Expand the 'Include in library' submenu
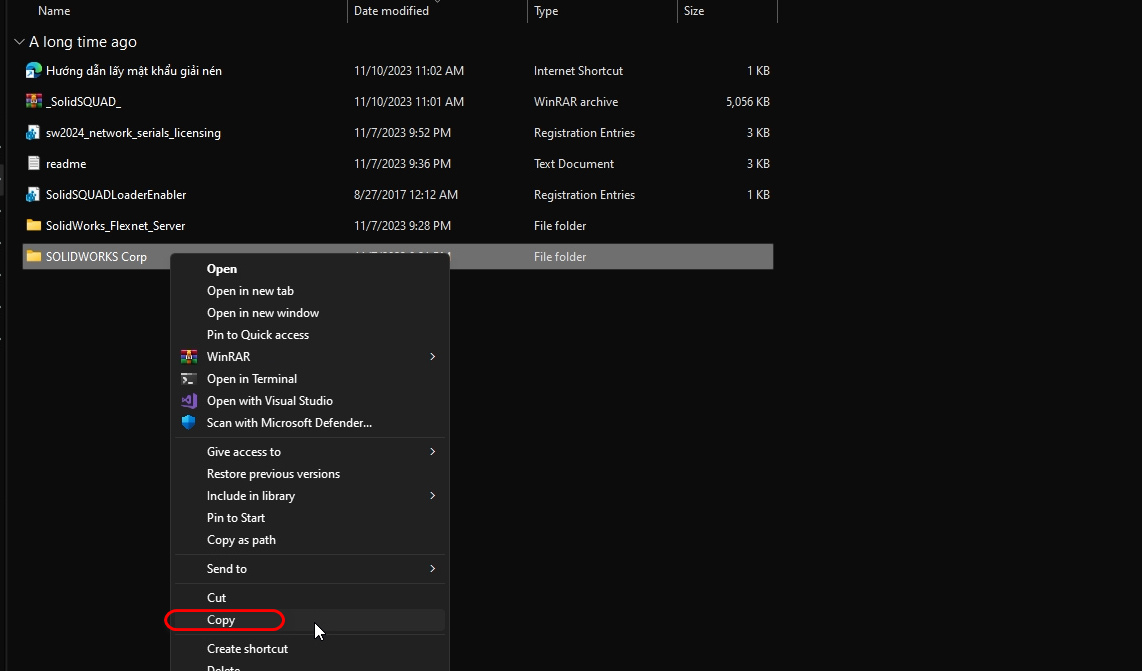1142x671 pixels. click(x=433, y=495)
